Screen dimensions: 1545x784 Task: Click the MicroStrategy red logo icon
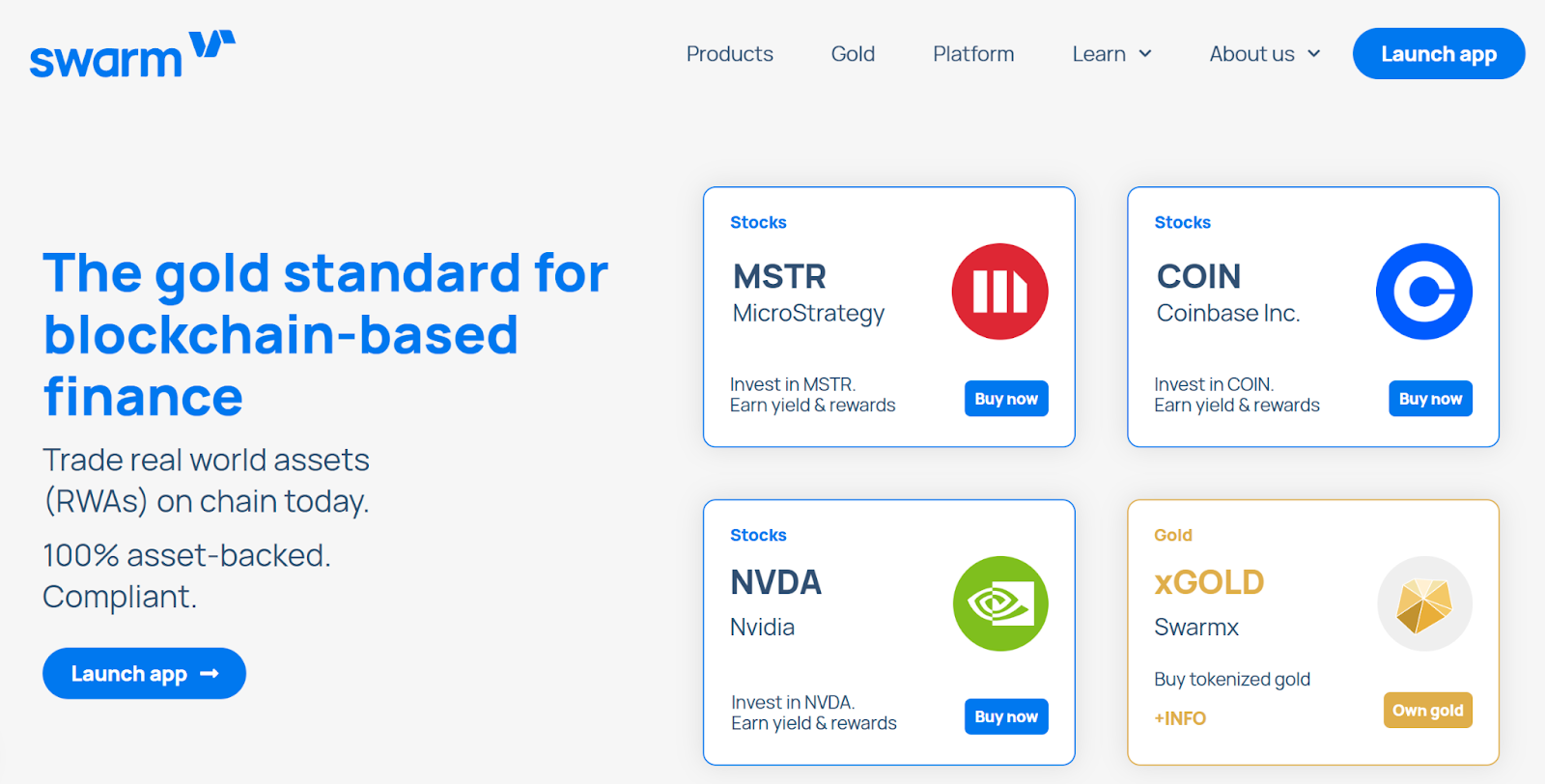pos(999,292)
